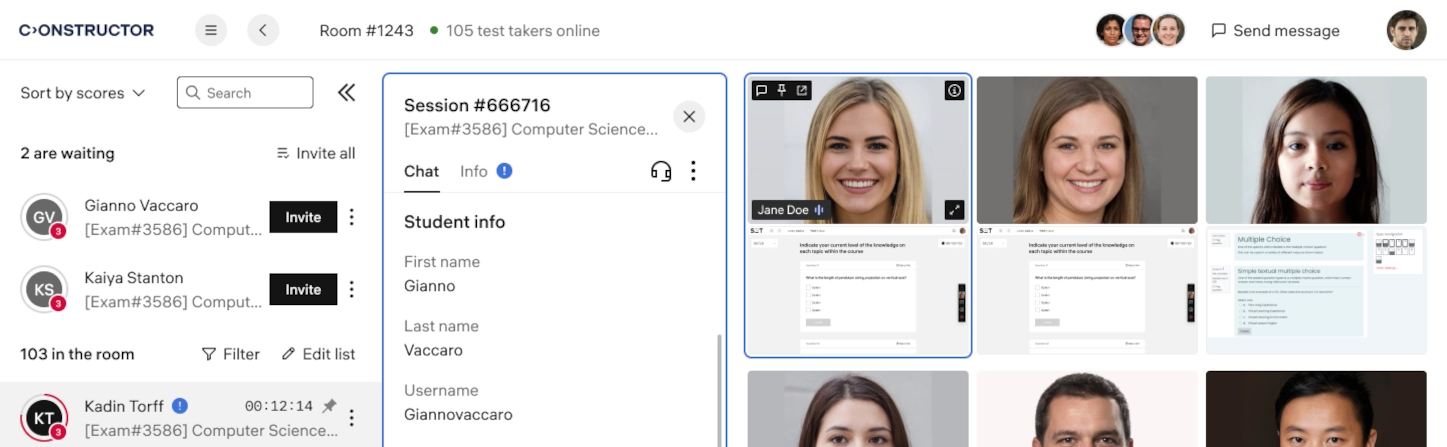Click the Constructor logo

click(x=87, y=30)
